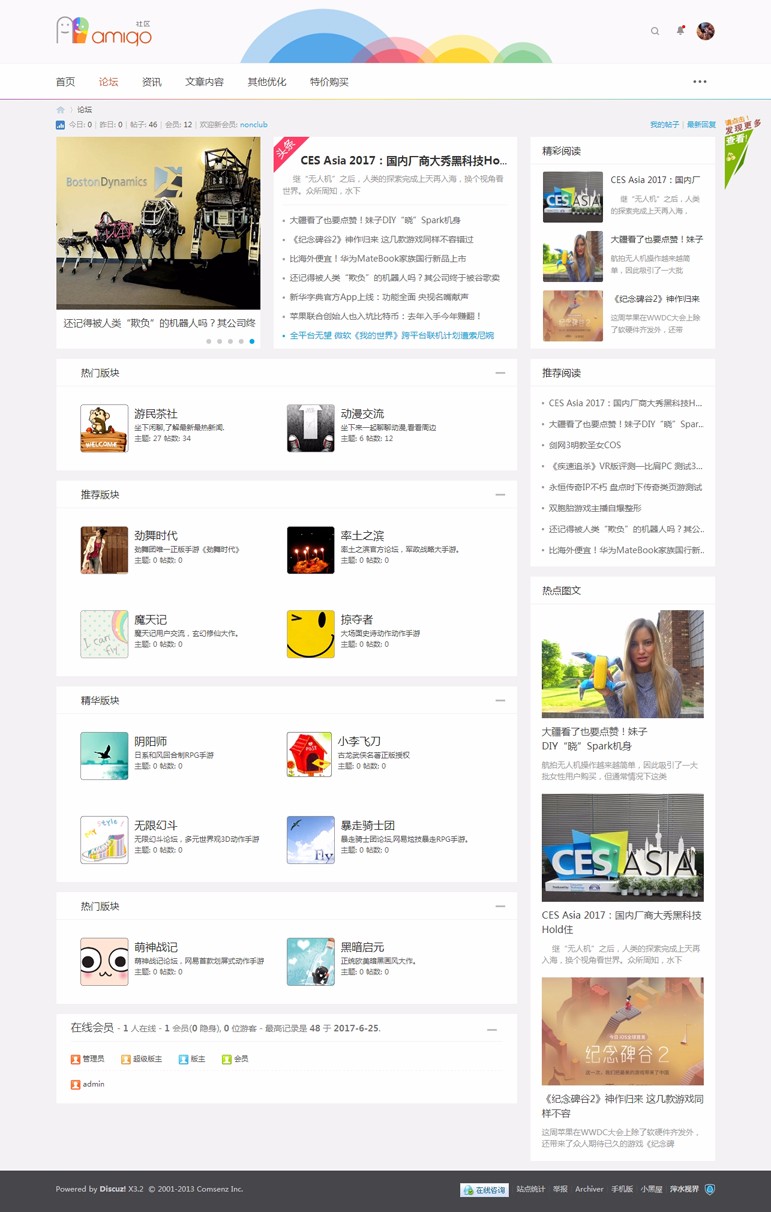Click the 在线咨询 button in footer
Viewport: 771px width, 1212px height.
(484, 1189)
